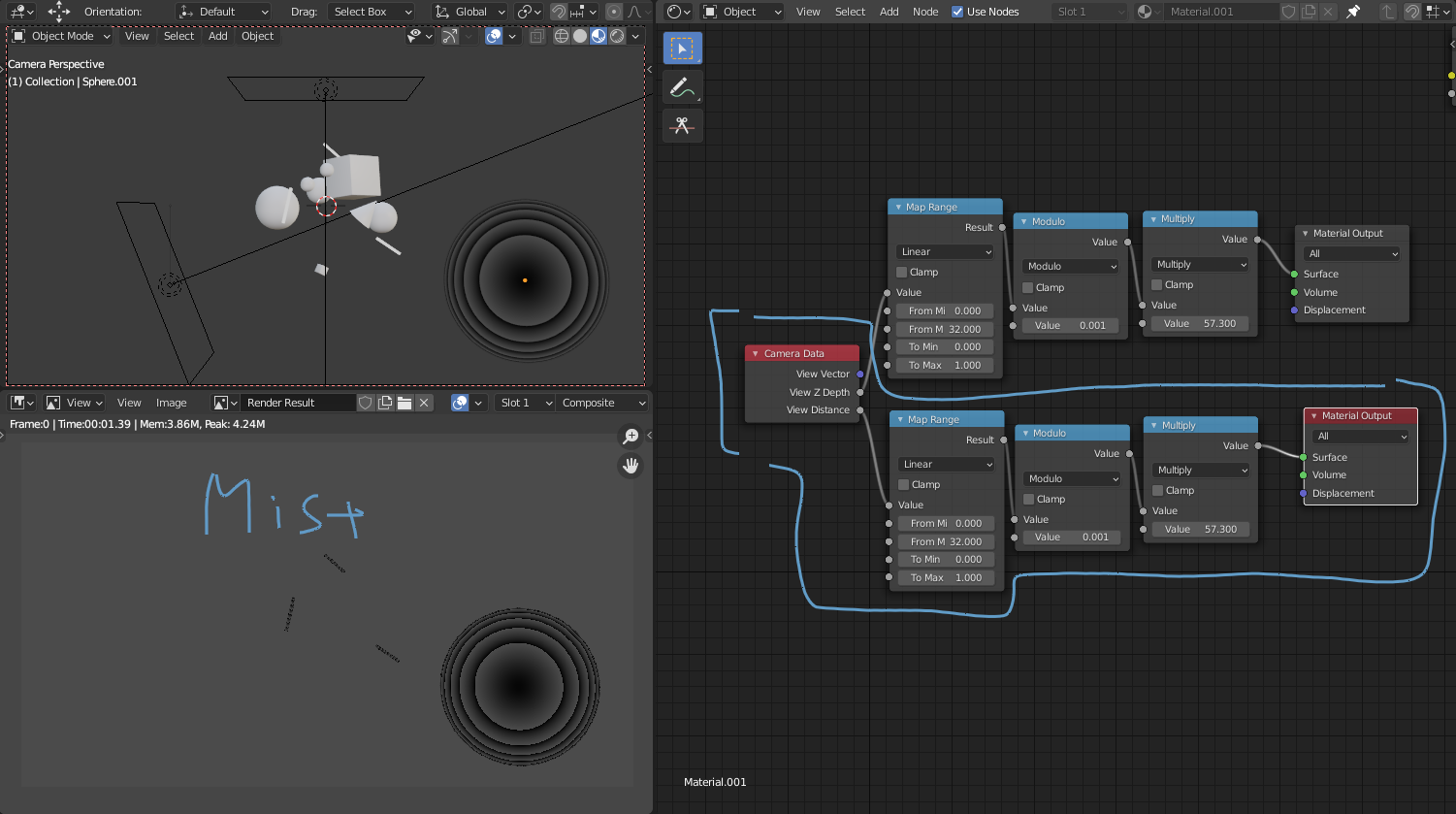This screenshot has height=814, width=1456.
Task: Click the Add menu in 3D viewport
Action: pyautogui.click(x=218, y=36)
